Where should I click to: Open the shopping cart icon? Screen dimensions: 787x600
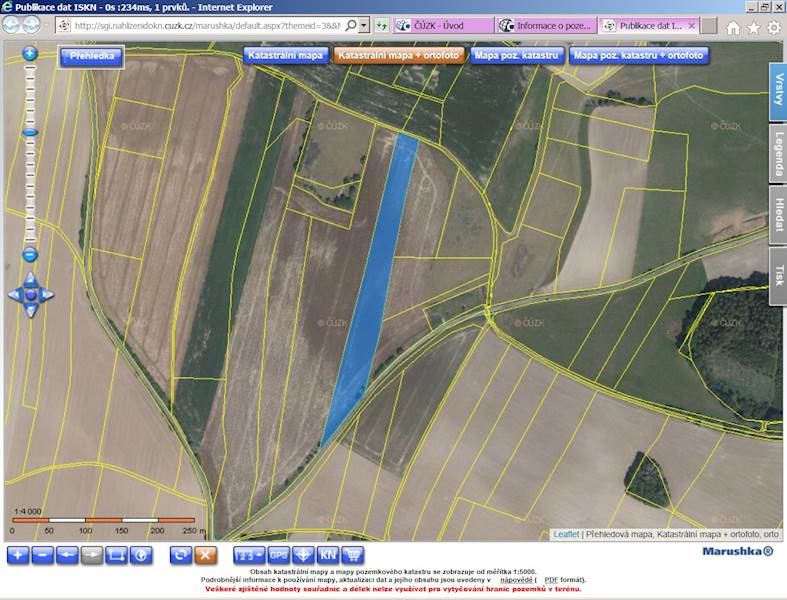pyautogui.click(x=353, y=554)
